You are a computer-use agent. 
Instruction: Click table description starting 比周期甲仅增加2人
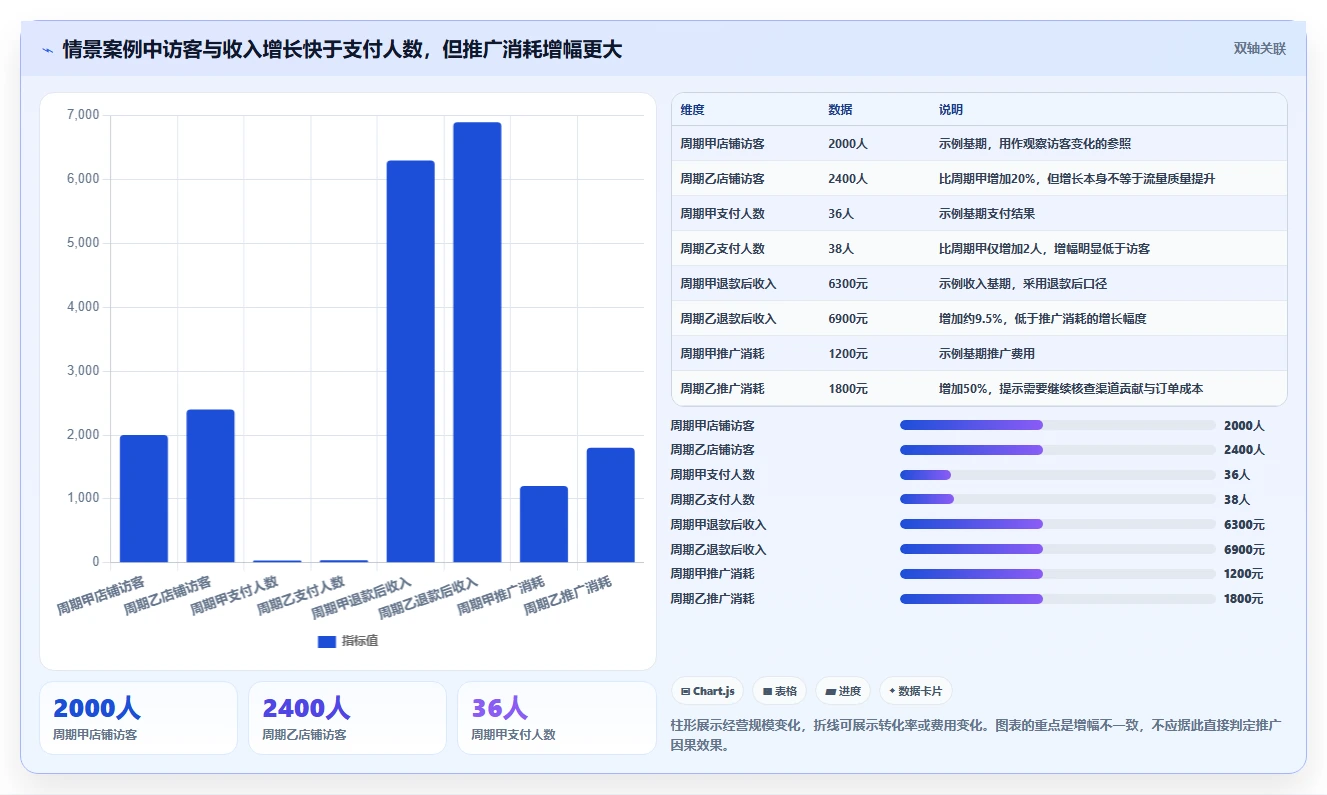point(1044,249)
